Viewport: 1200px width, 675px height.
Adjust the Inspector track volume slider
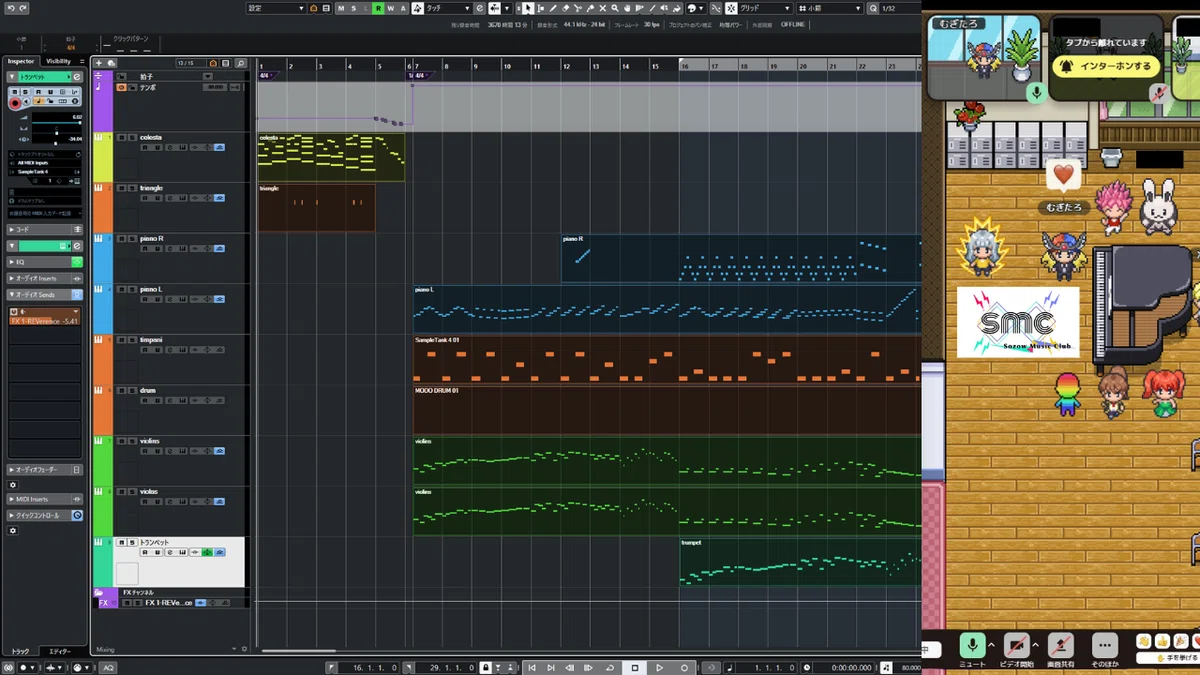tap(56, 123)
